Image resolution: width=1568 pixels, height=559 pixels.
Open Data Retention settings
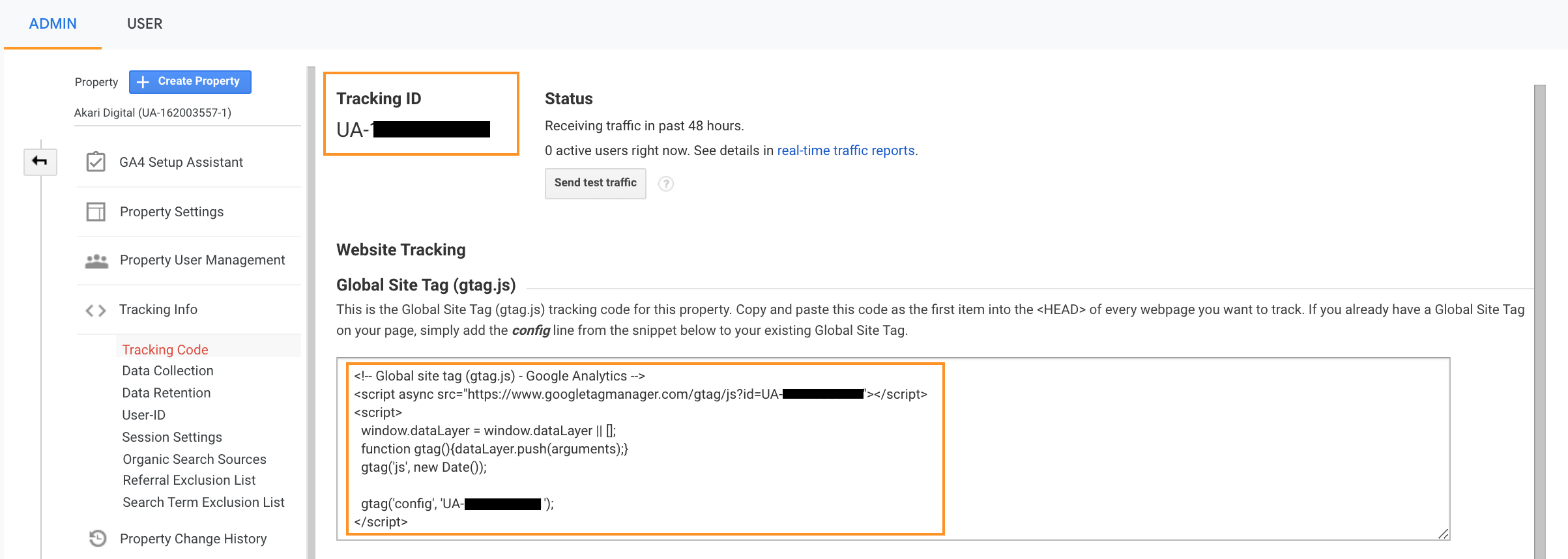tap(167, 393)
